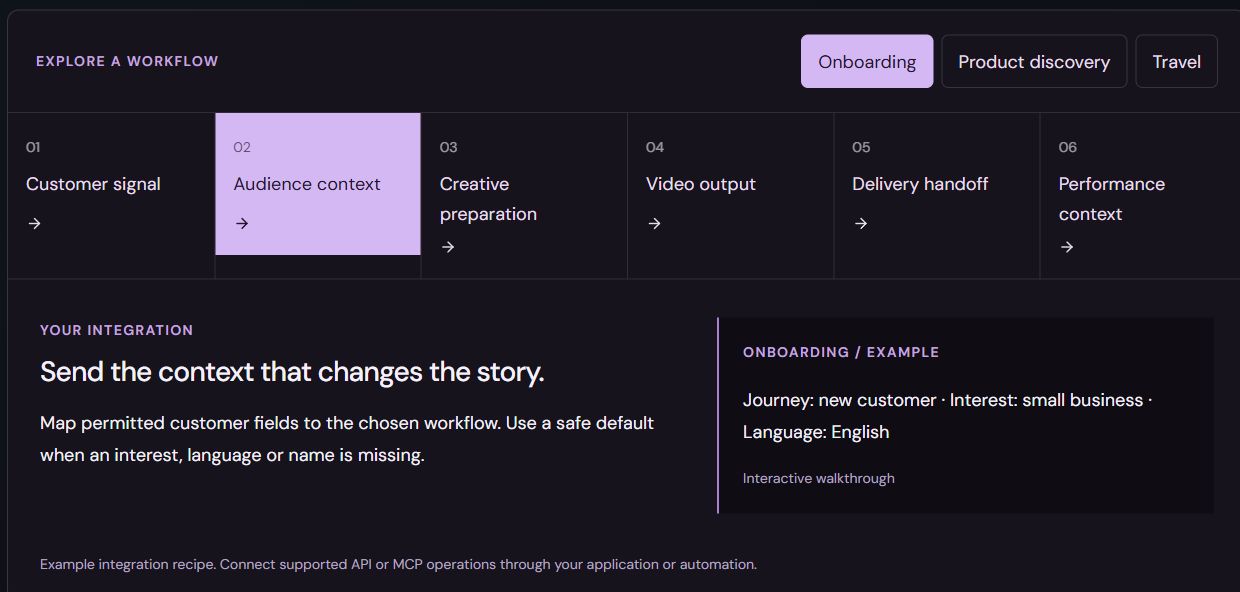1240x592 pixels.
Task: Click the 'Example integration recipe' footnote
Action: [398, 564]
